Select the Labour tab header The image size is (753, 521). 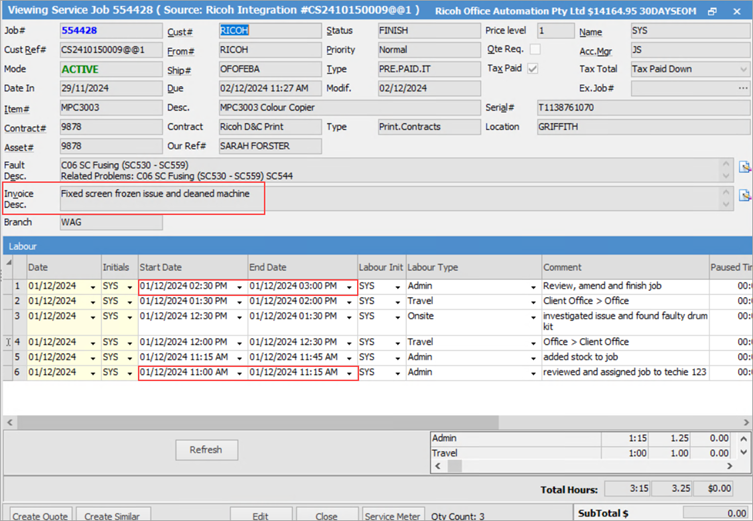click(23, 245)
